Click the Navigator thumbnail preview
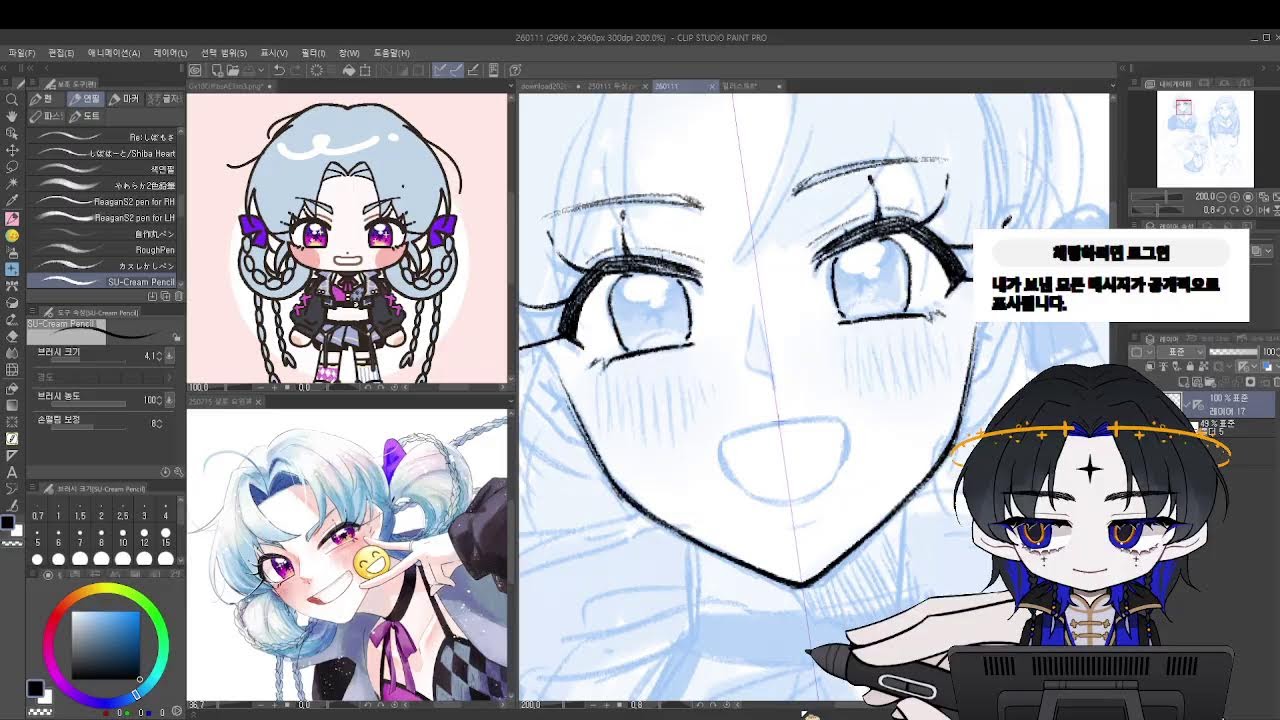 pyautogui.click(x=1205, y=138)
